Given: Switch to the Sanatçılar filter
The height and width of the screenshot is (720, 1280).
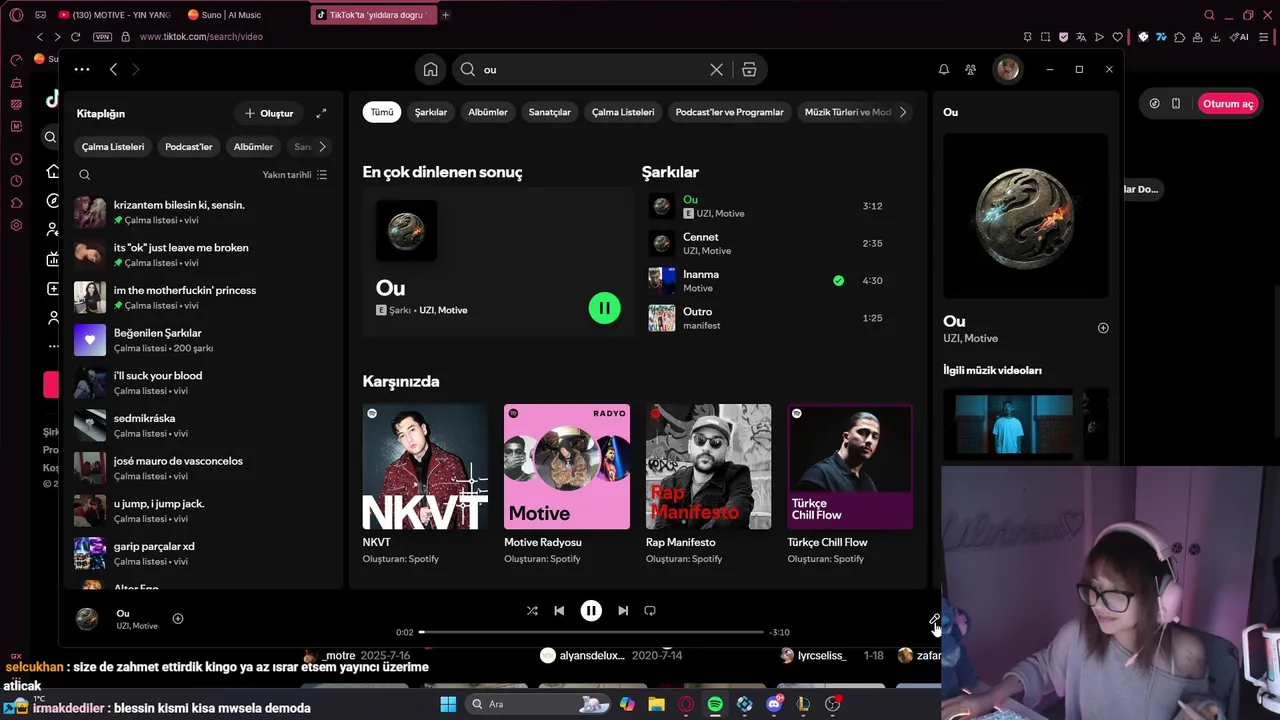Looking at the screenshot, I should coord(549,112).
